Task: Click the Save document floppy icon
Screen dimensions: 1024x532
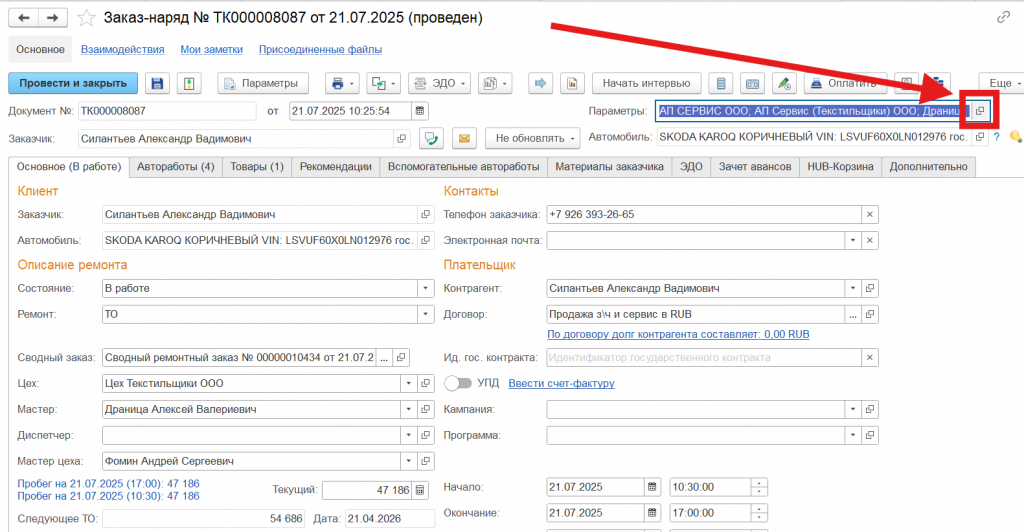Action: (157, 83)
